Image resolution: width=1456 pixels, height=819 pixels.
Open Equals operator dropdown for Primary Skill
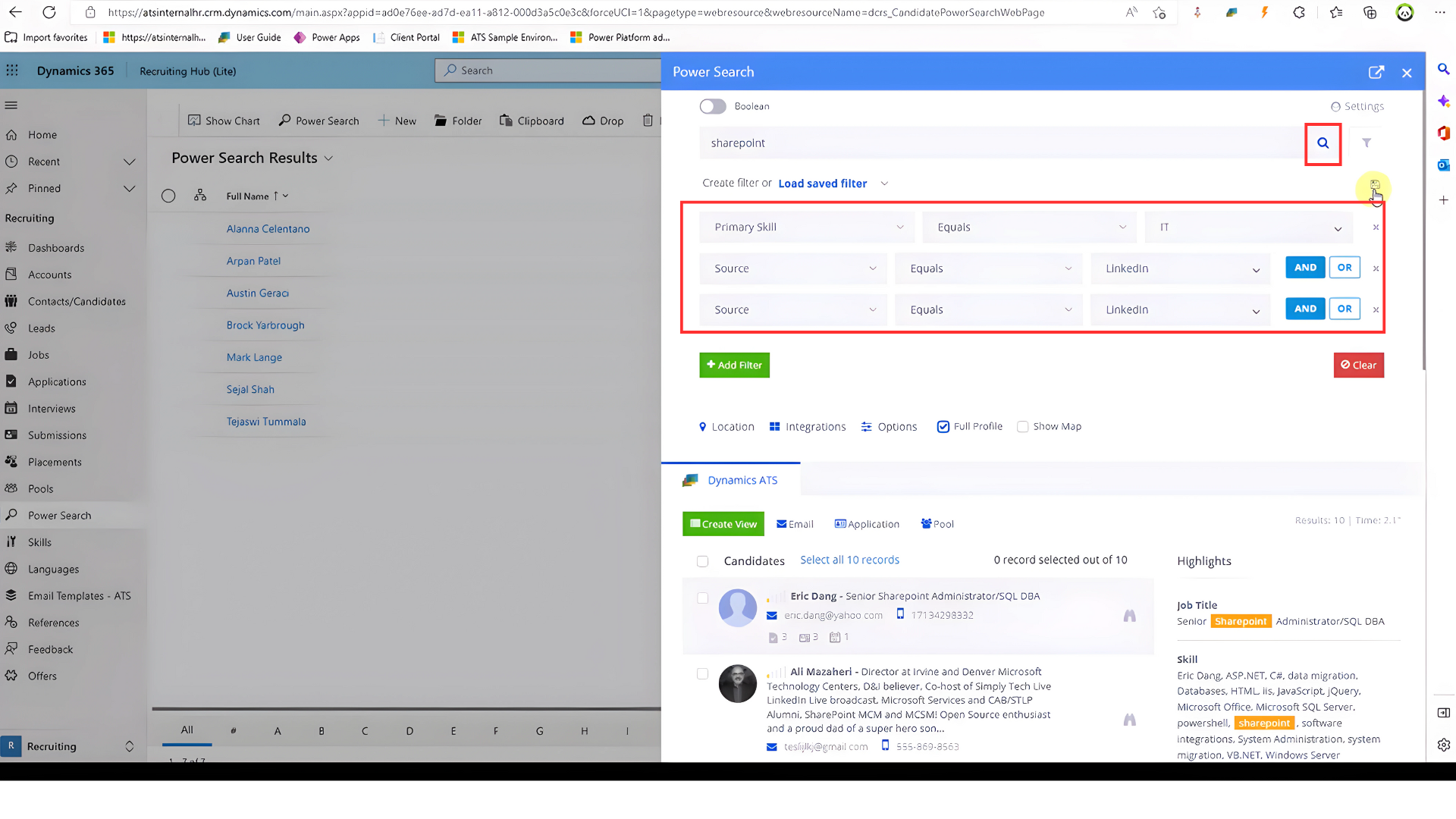pos(1030,227)
